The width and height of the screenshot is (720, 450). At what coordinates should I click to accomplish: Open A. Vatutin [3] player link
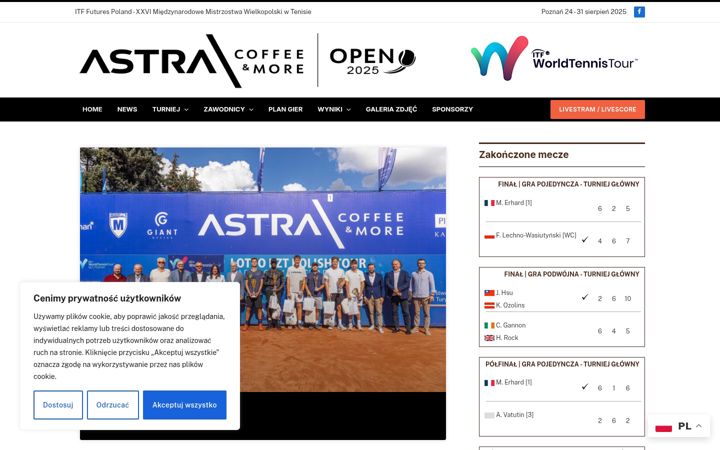[x=515, y=415]
